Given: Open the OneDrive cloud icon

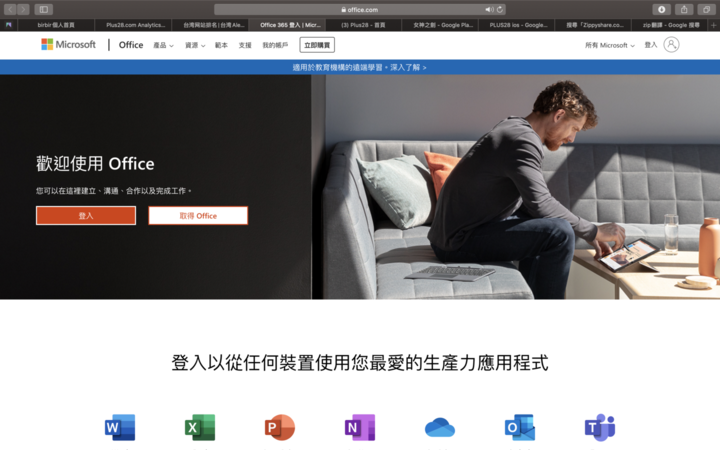Looking at the screenshot, I should [x=440, y=428].
